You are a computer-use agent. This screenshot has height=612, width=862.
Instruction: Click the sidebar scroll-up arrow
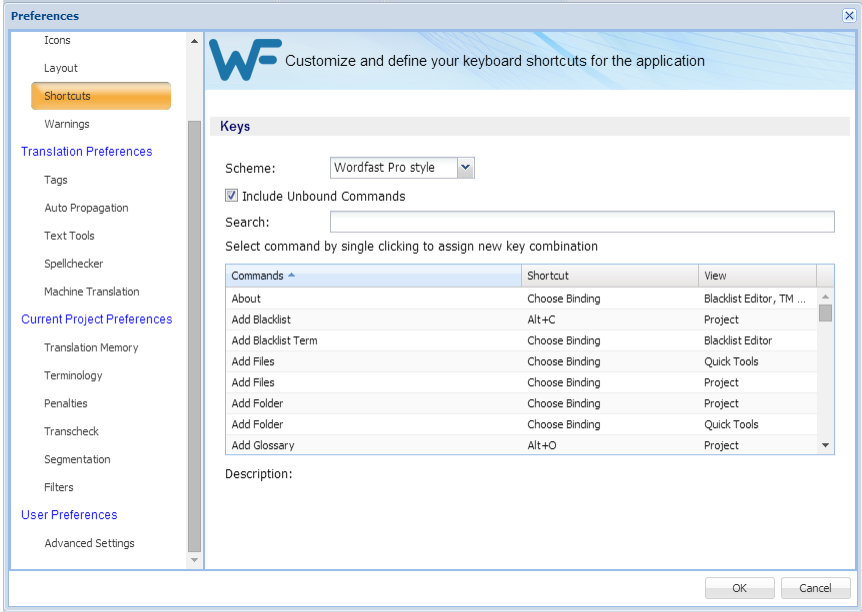click(x=194, y=41)
